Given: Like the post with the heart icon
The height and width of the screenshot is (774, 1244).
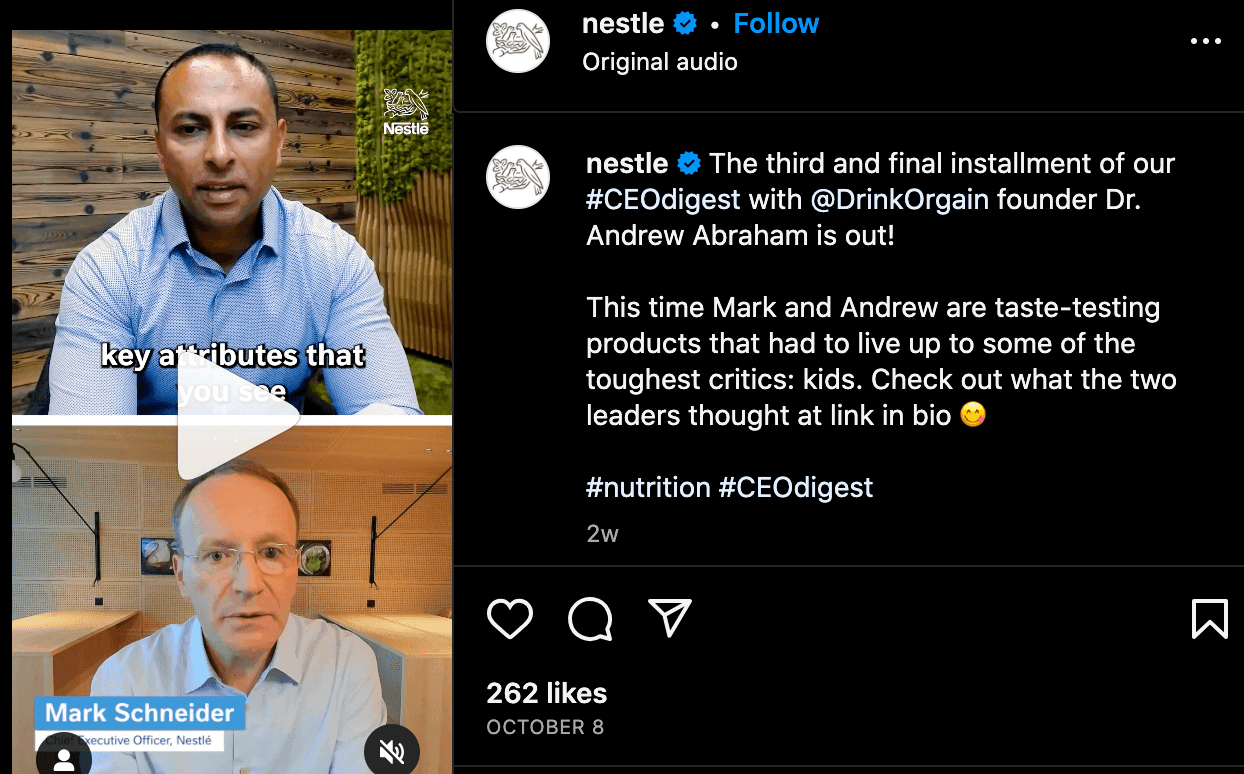Looking at the screenshot, I should [x=510, y=619].
